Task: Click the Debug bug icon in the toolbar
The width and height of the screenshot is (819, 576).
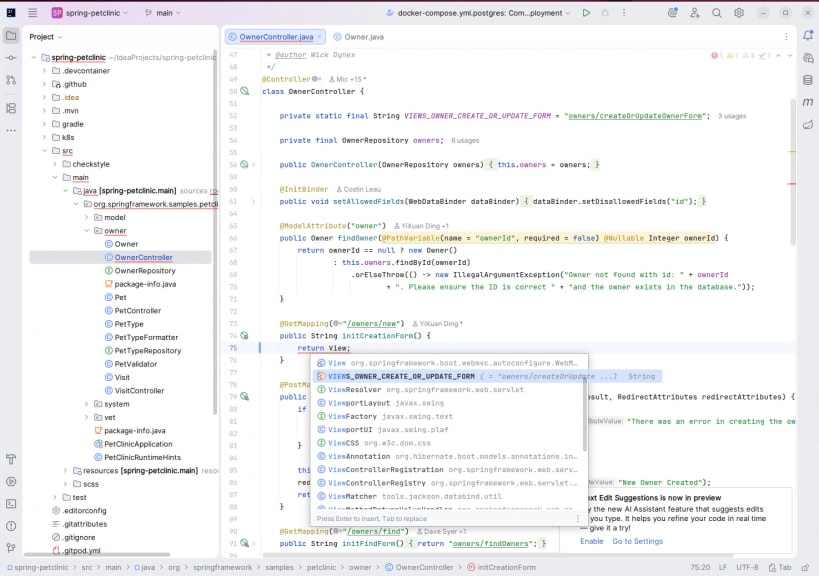Action: point(607,13)
